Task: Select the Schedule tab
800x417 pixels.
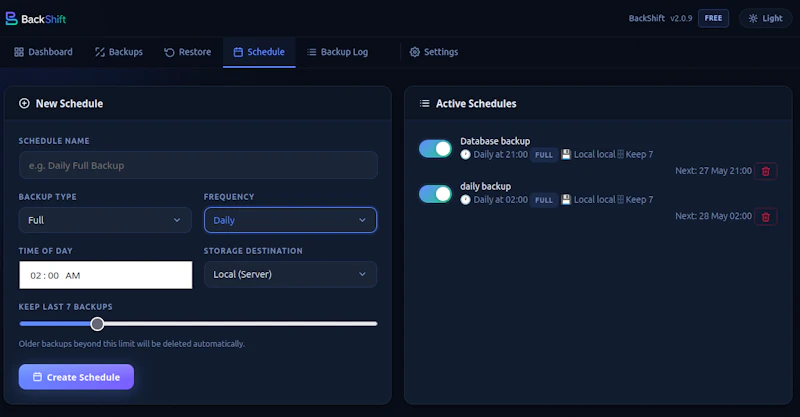Action: pos(259,52)
